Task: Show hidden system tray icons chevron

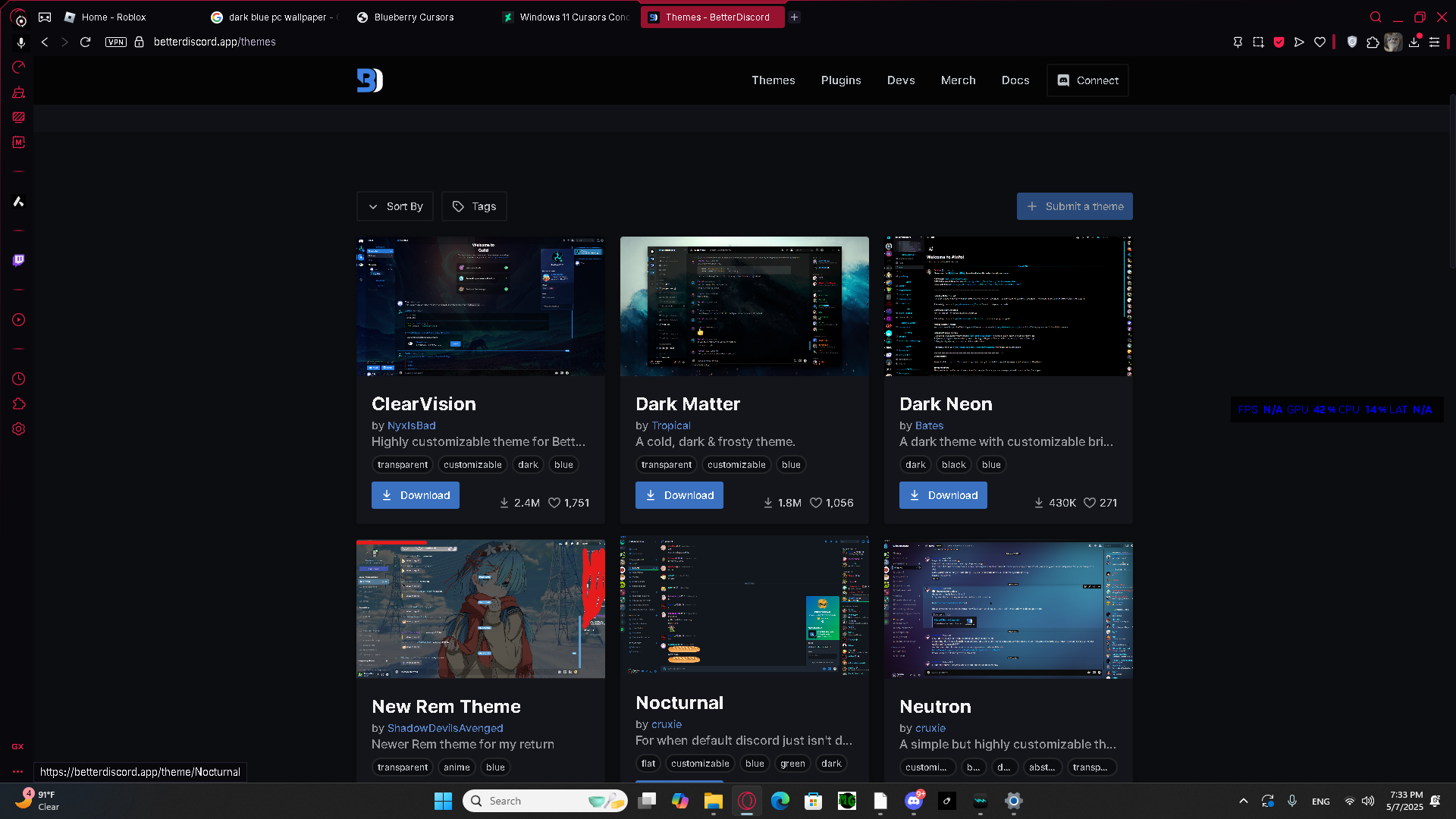Action: pos(1243,801)
